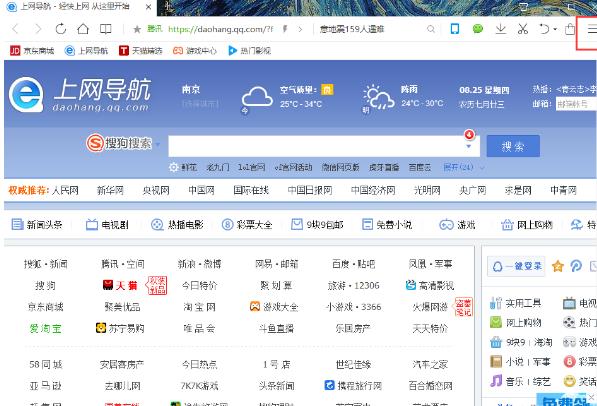The height and width of the screenshot is (406, 597).
Task: Open the 天猫精选 bookmark
Action: tap(140, 51)
